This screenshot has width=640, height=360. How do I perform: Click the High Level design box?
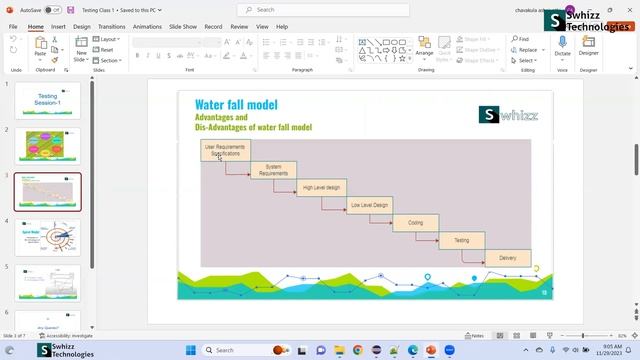coord(322,187)
